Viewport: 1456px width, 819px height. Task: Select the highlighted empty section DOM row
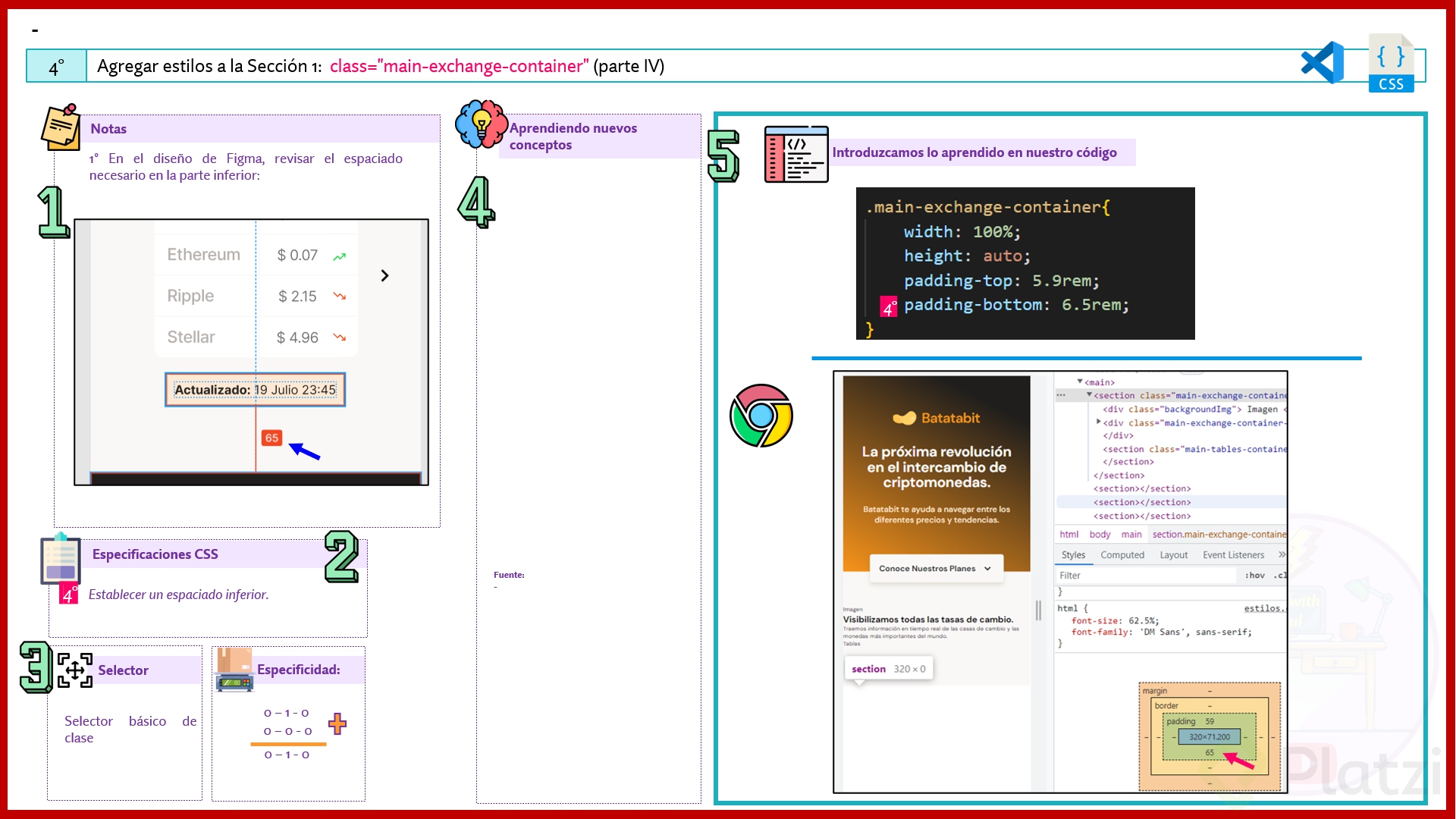(x=1171, y=502)
